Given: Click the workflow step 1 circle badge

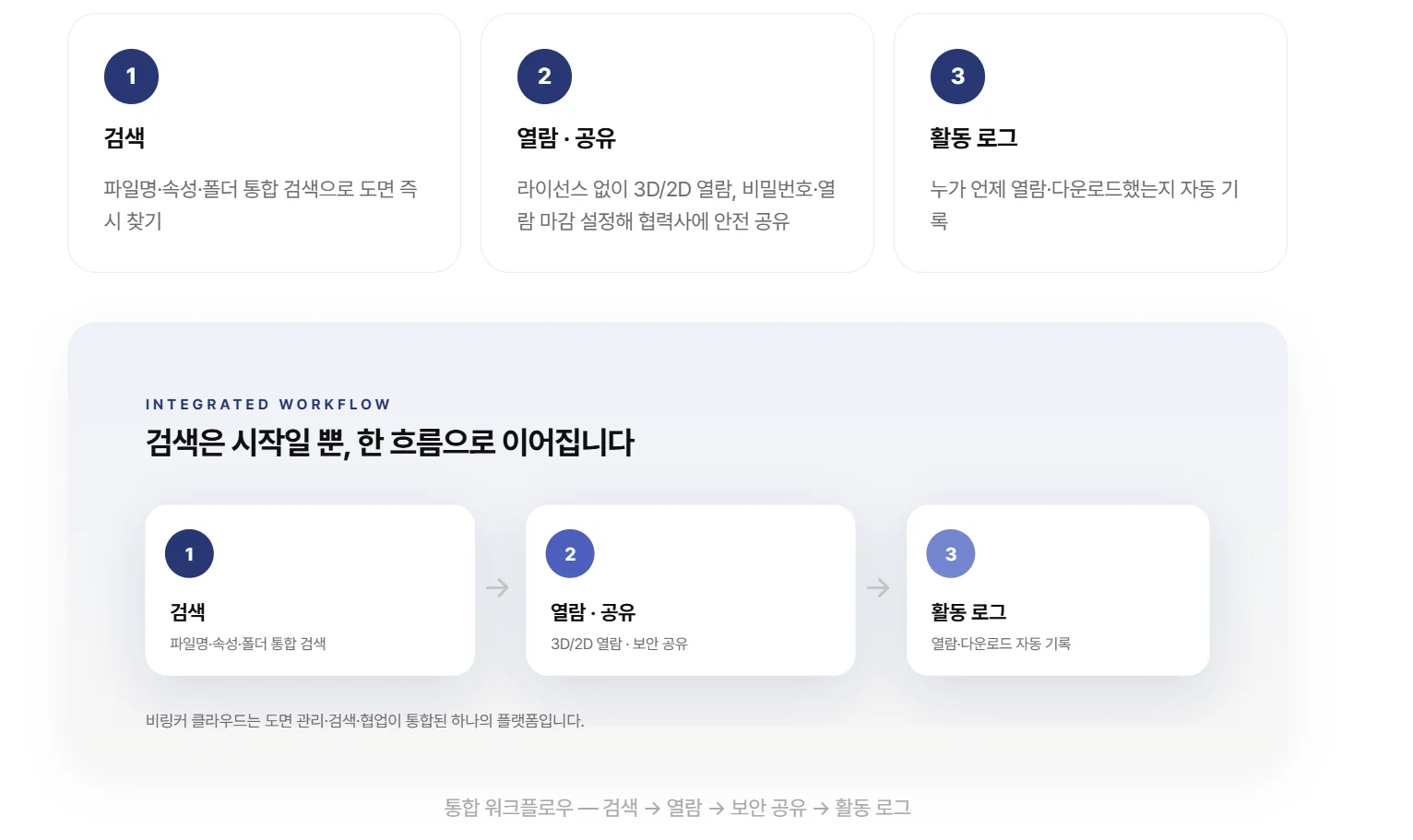Looking at the screenshot, I should (189, 554).
